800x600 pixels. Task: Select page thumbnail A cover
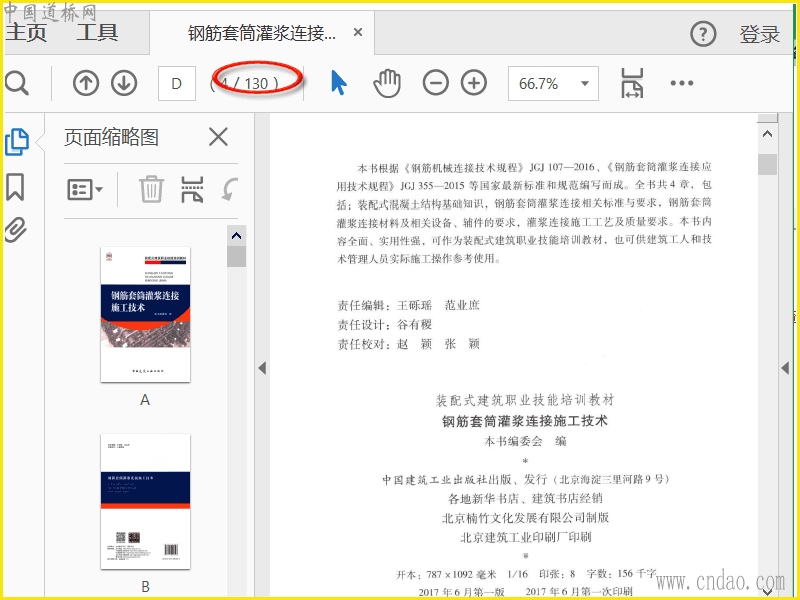coord(145,314)
